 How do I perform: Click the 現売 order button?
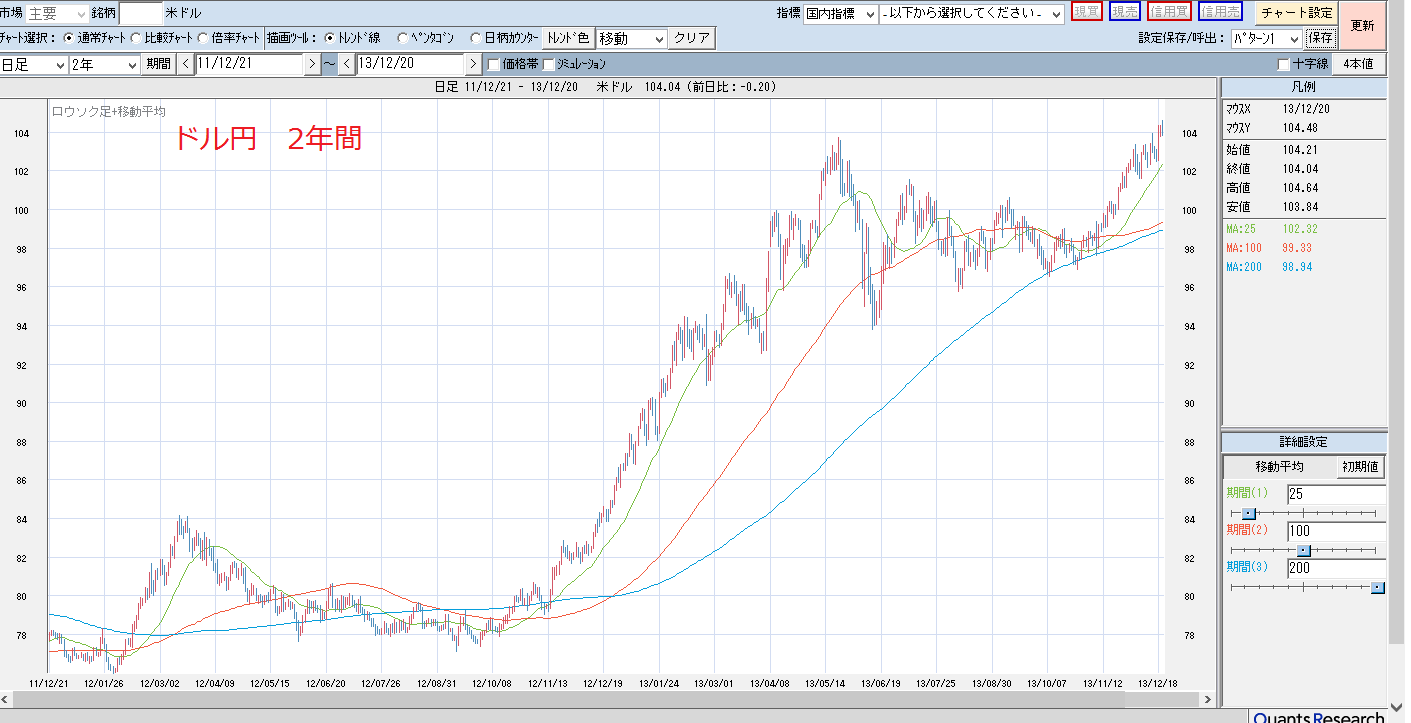click(1125, 12)
